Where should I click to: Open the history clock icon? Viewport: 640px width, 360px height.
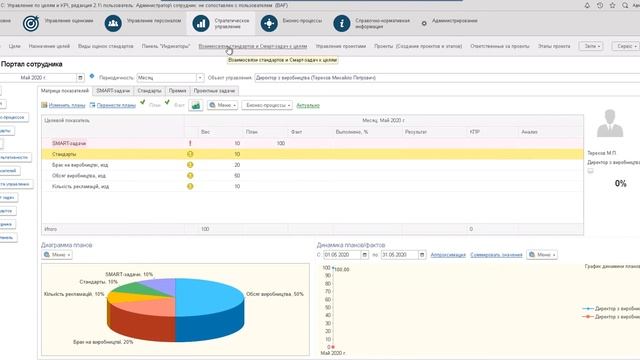pos(600,5)
